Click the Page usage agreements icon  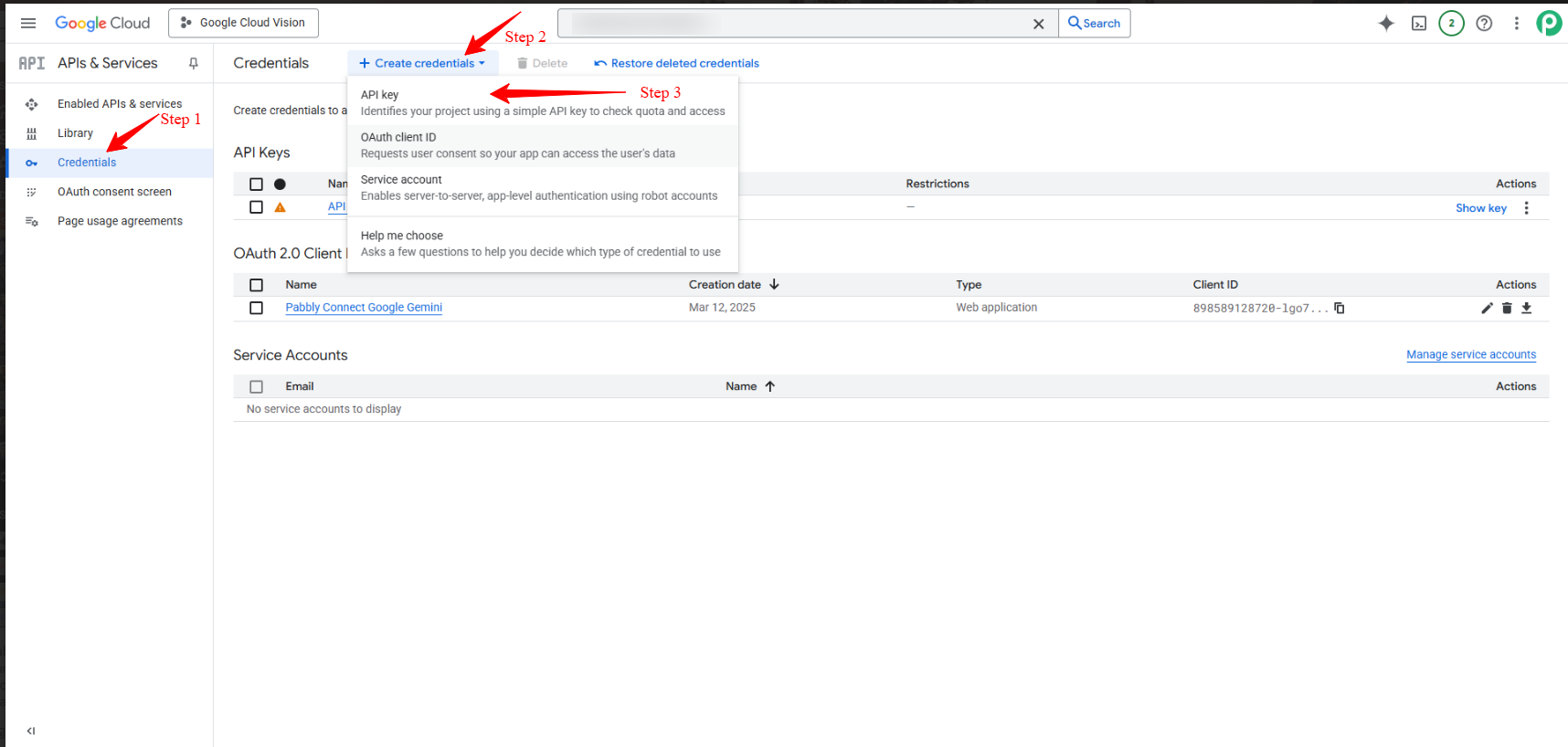point(31,221)
